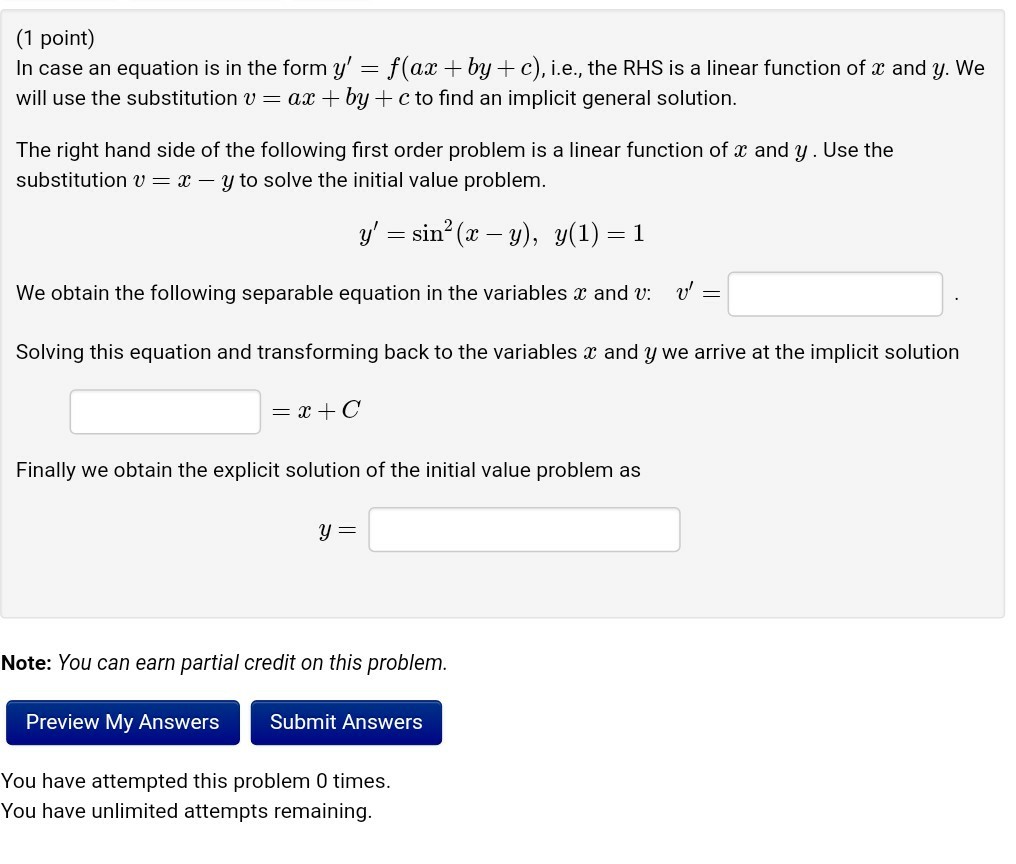Click the initial condition y(1) = 1 text

coord(600,233)
